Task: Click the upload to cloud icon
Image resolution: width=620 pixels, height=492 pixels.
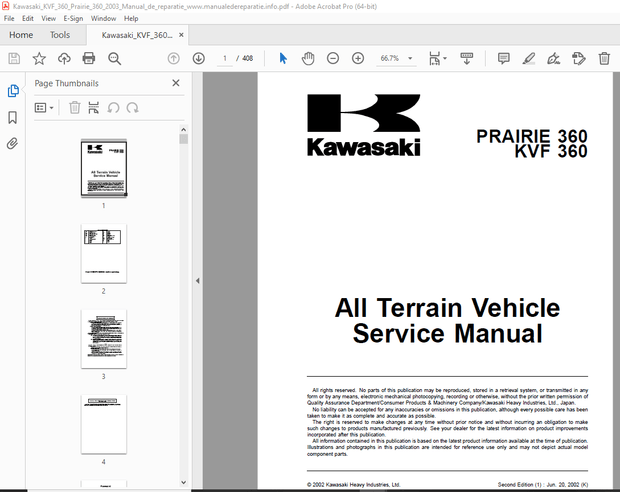Action: point(64,59)
